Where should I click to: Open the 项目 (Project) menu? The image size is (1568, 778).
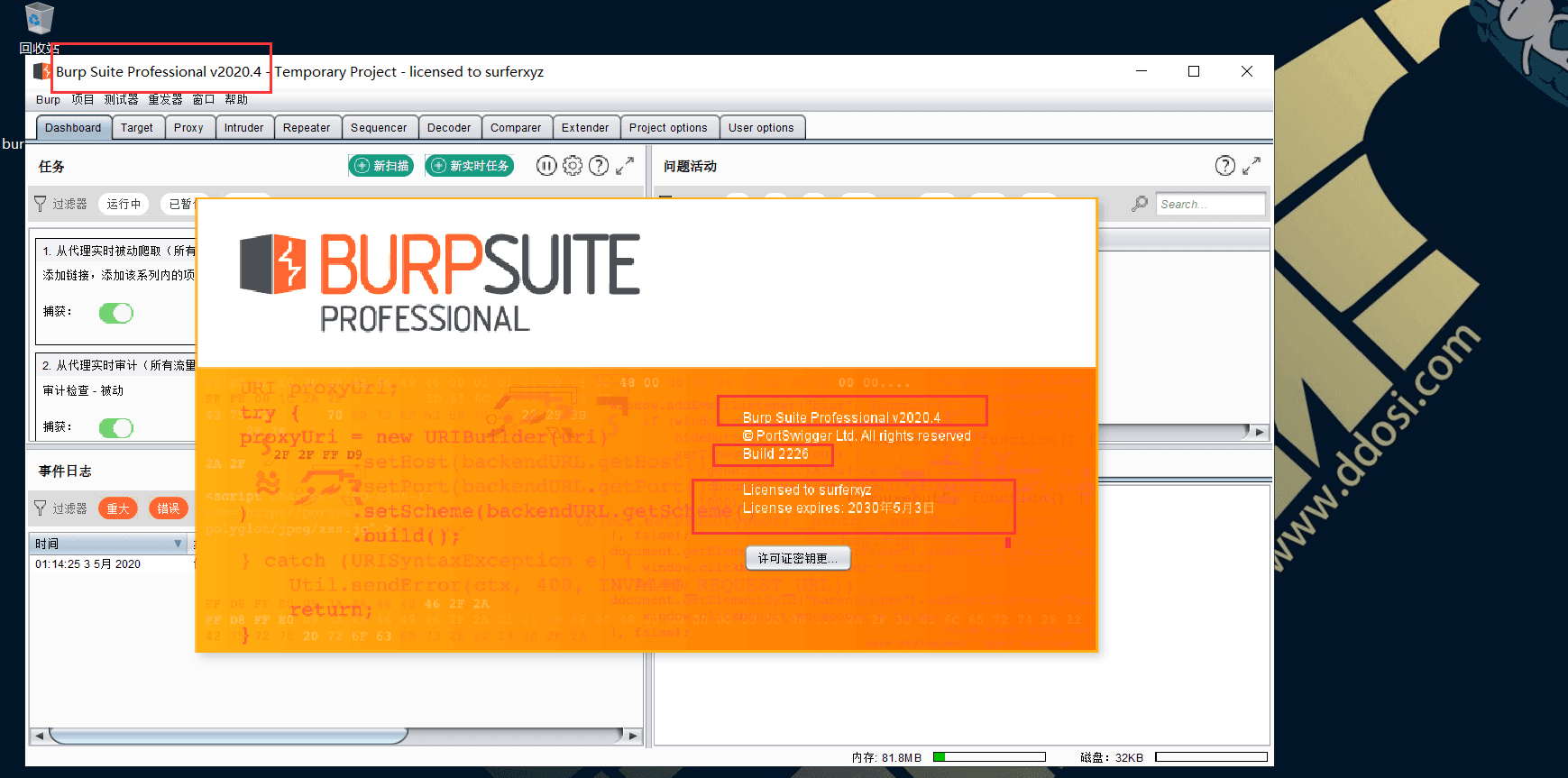(x=83, y=100)
